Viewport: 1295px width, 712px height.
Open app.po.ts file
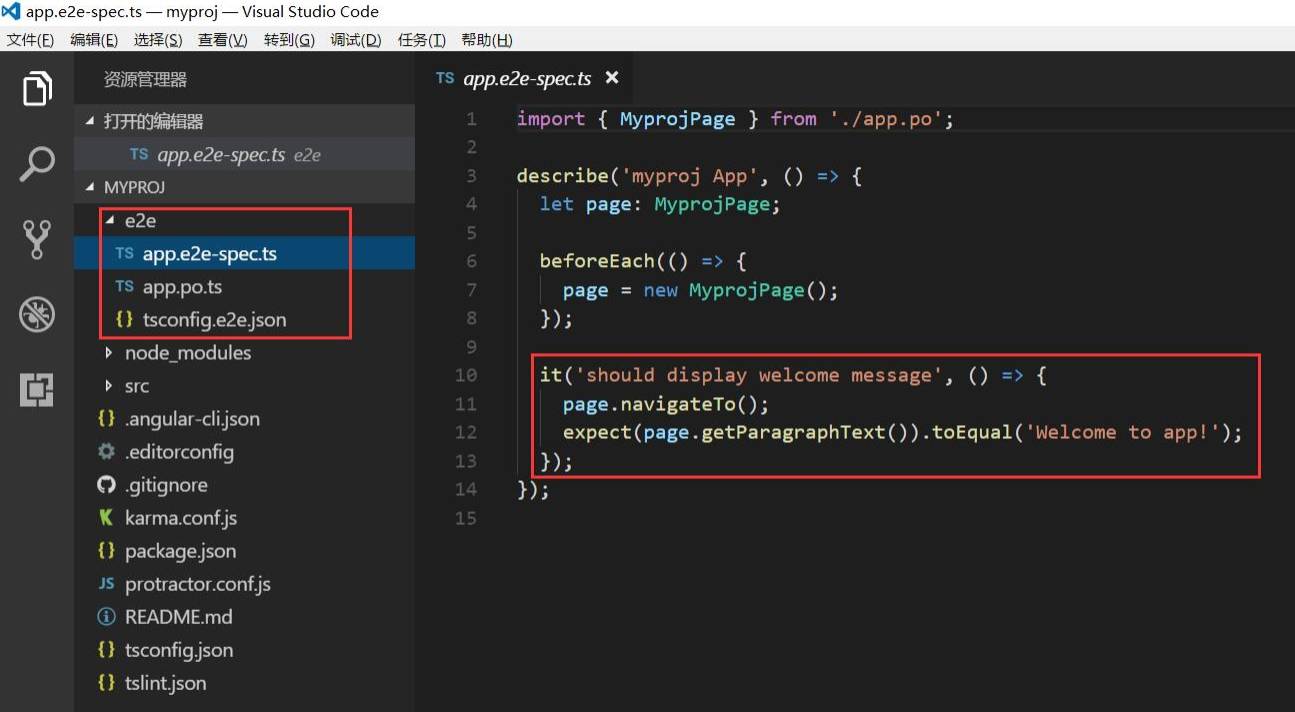245,287
